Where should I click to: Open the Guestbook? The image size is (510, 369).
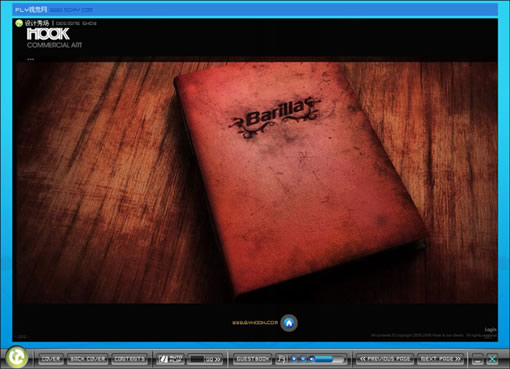pyautogui.click(x=252, y=359)
